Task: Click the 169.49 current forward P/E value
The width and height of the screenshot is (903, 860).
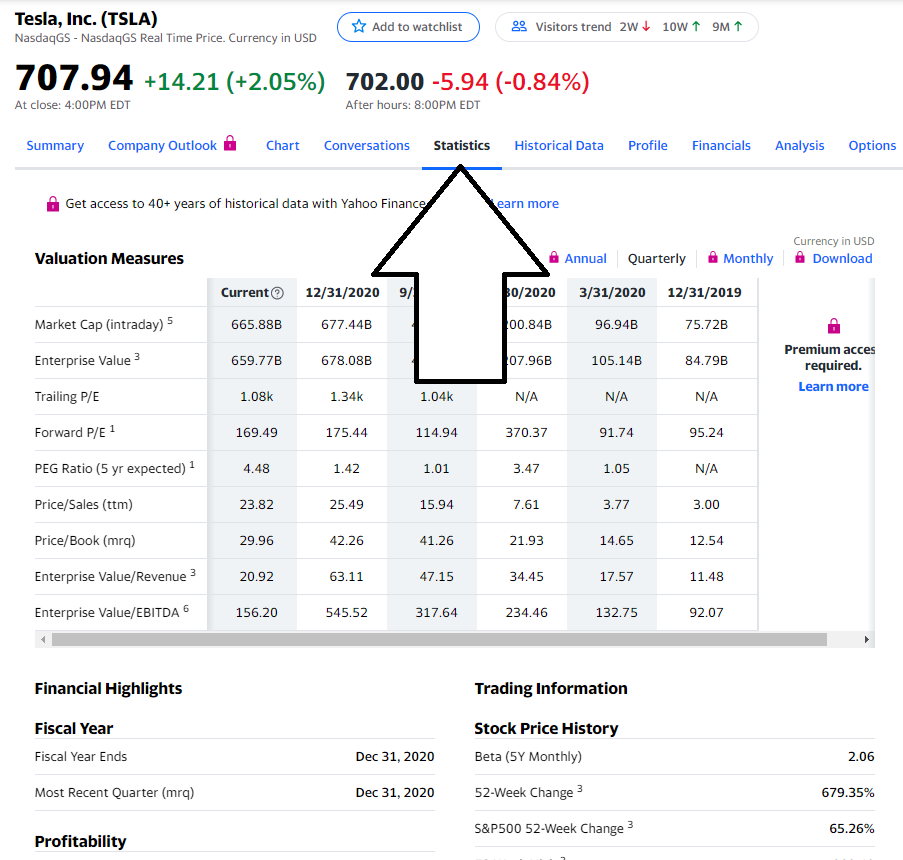Action: click(x=256, y=433)
